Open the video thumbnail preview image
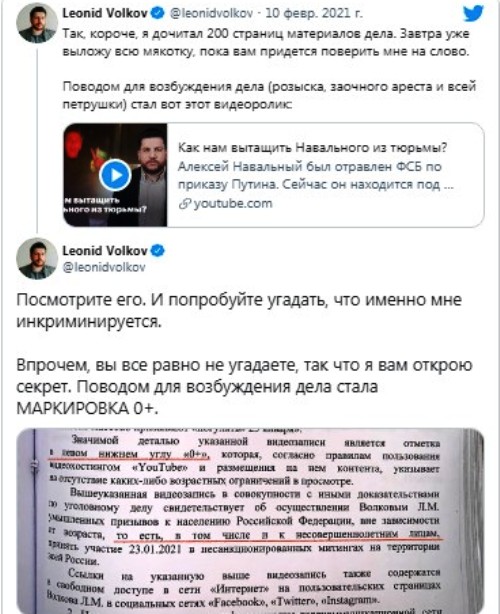500x614 pixels. 115,175
